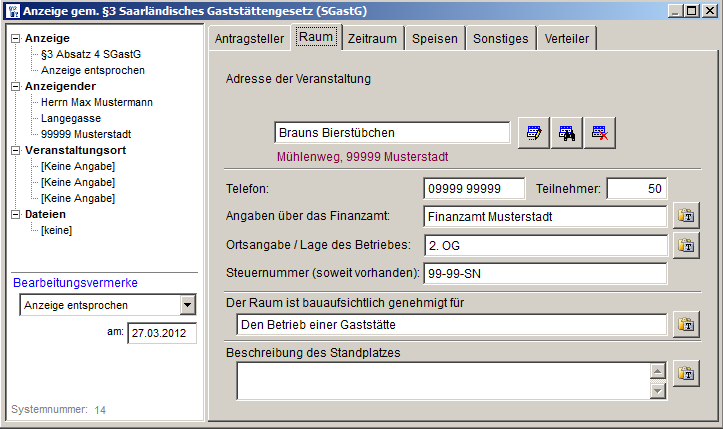
Task: Open the Bearbeitungsvermerke dropdown
Action: coord(187,305)
